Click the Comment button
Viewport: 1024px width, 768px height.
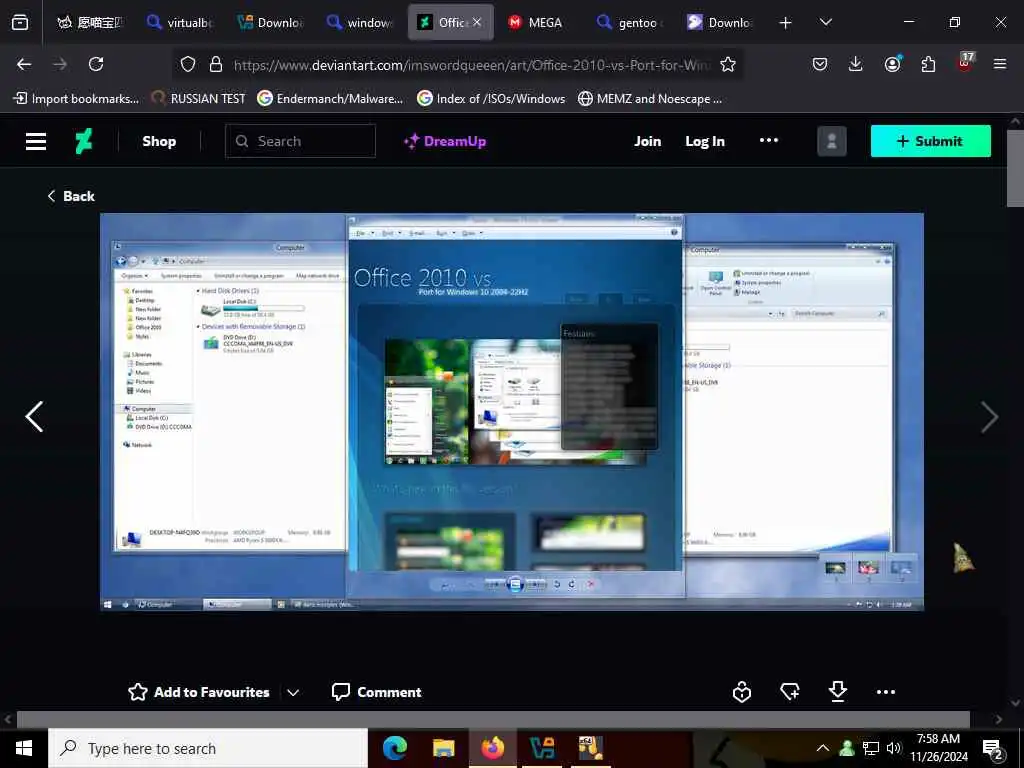point(376,692)
